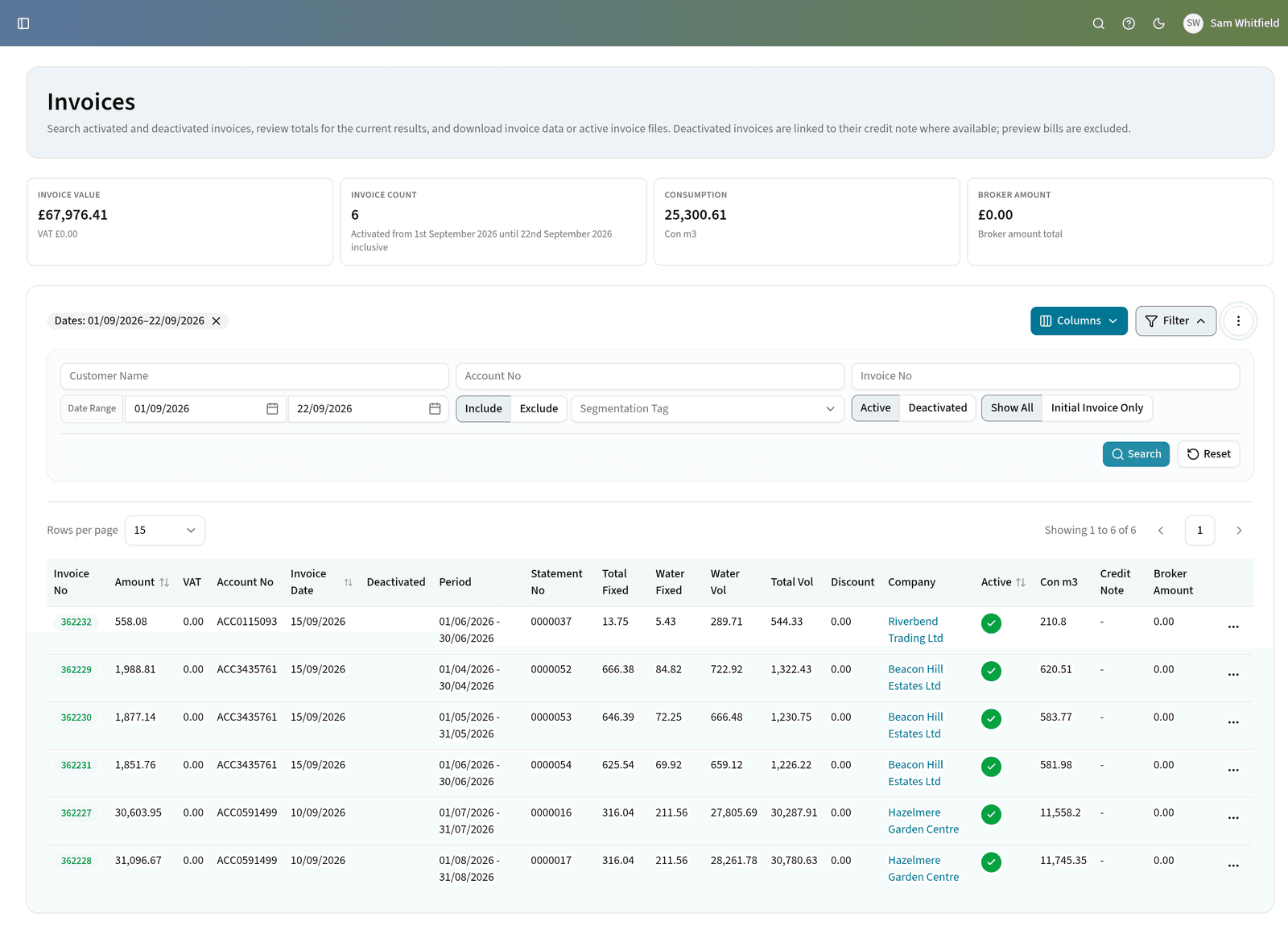The width and height of the screenshot is (1288, 926).
Task: Go to next page arrow
Action: coord(1239,531)
